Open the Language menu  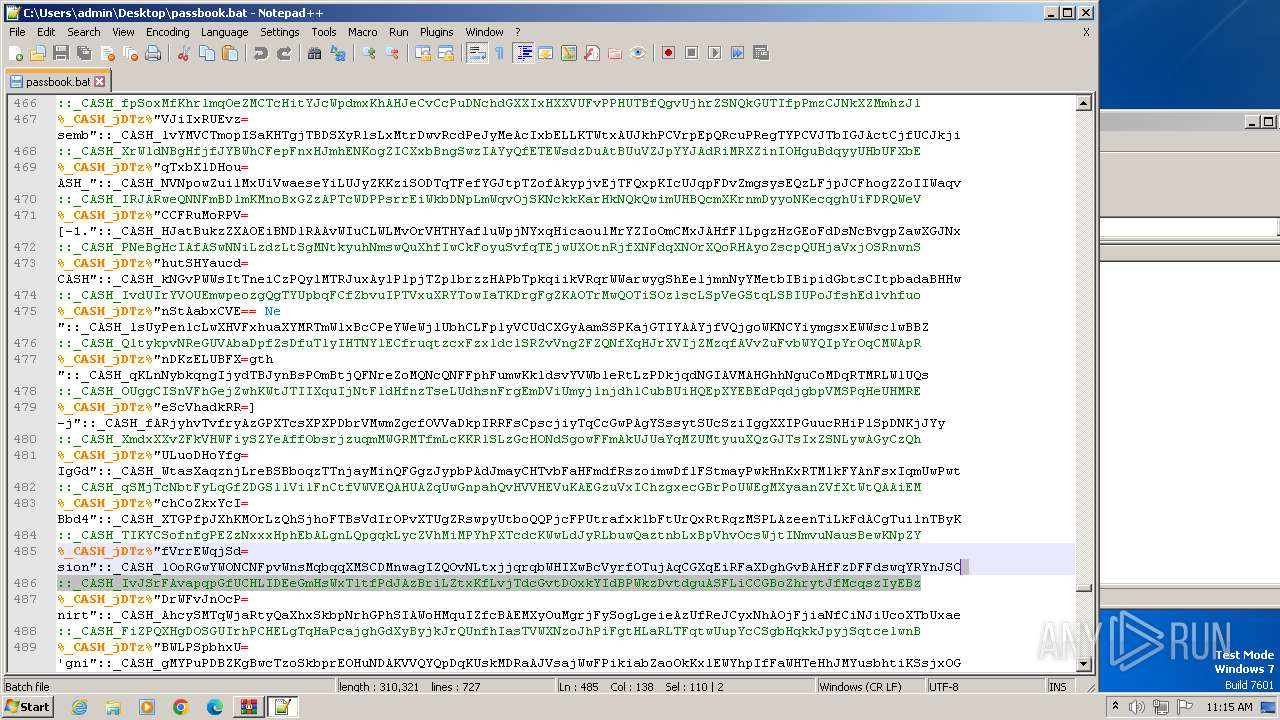(224, 32)
